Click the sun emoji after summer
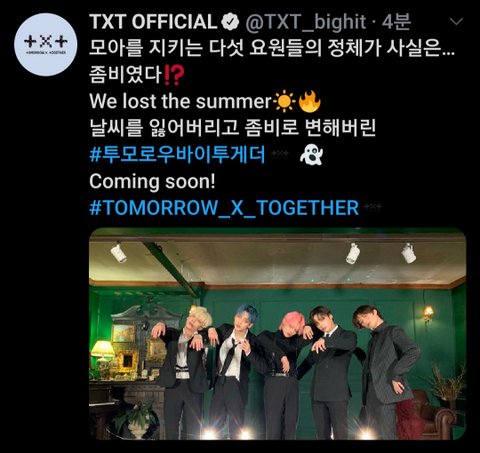Image resolution: width=480 pixels, height=453 pixels. point(284,102)
